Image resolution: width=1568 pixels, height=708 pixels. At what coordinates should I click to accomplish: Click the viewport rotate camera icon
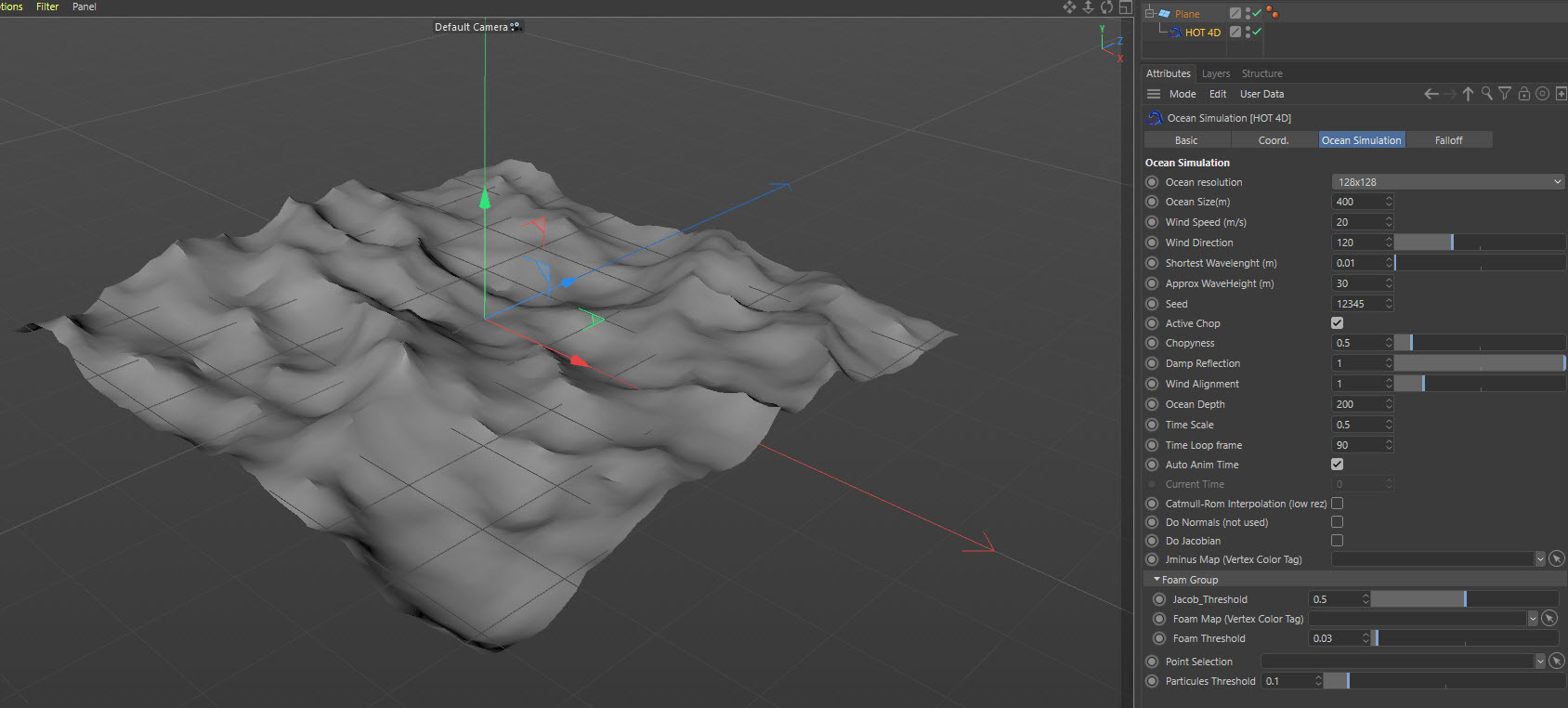coord(1106,7)
